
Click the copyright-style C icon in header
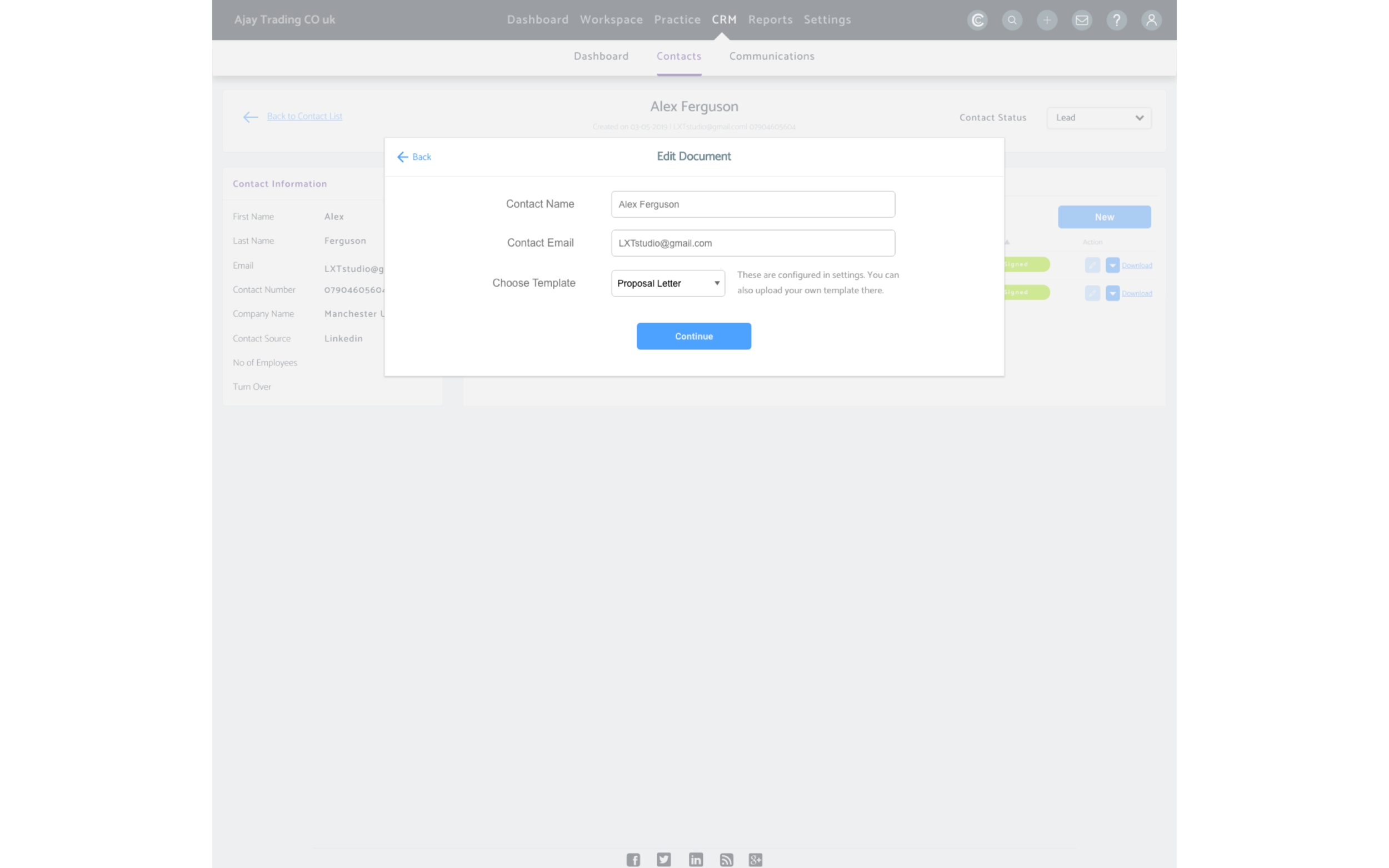977,20
